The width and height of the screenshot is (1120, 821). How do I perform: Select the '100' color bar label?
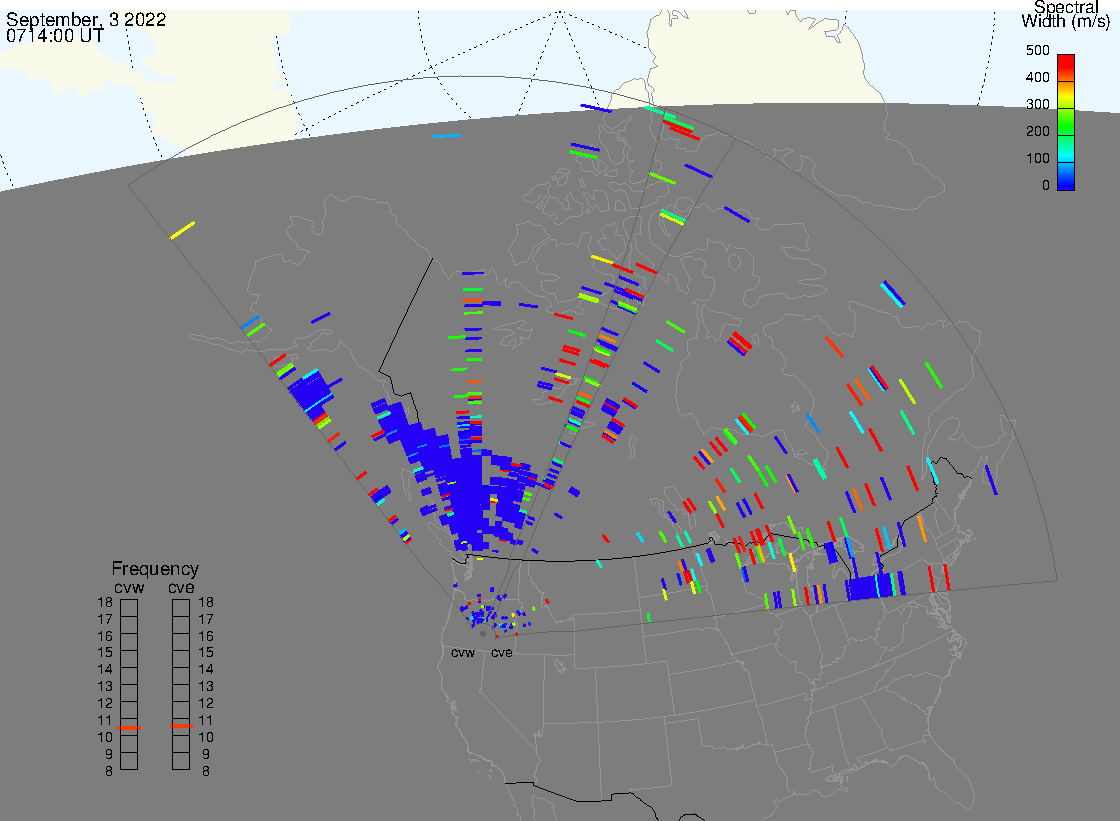point(1038,159)
